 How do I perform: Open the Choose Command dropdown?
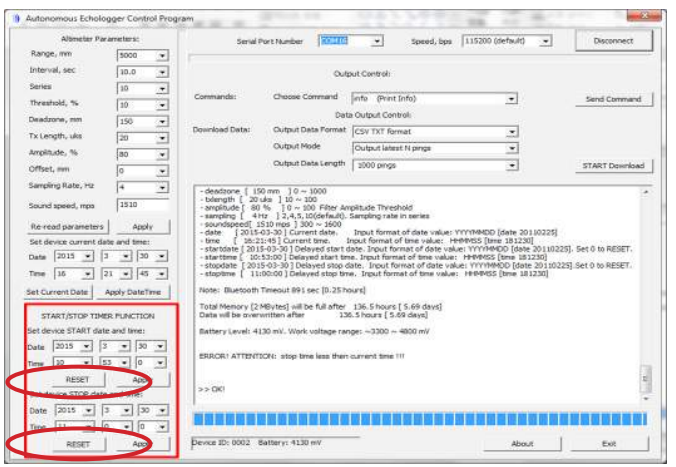point(511,99)
